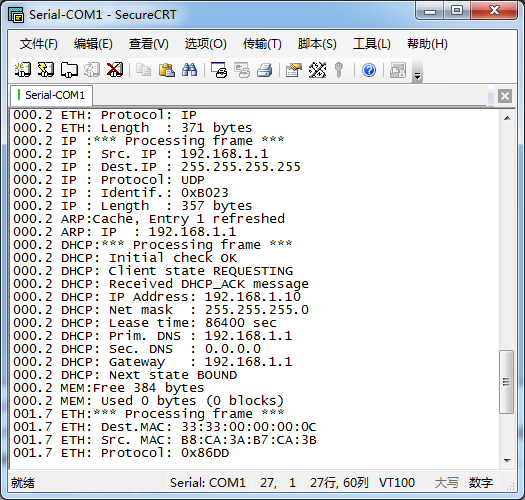Click the 'Next state BOUND' line
The width and height of the screenshot is (525, 500).
[x=125, y=375]
